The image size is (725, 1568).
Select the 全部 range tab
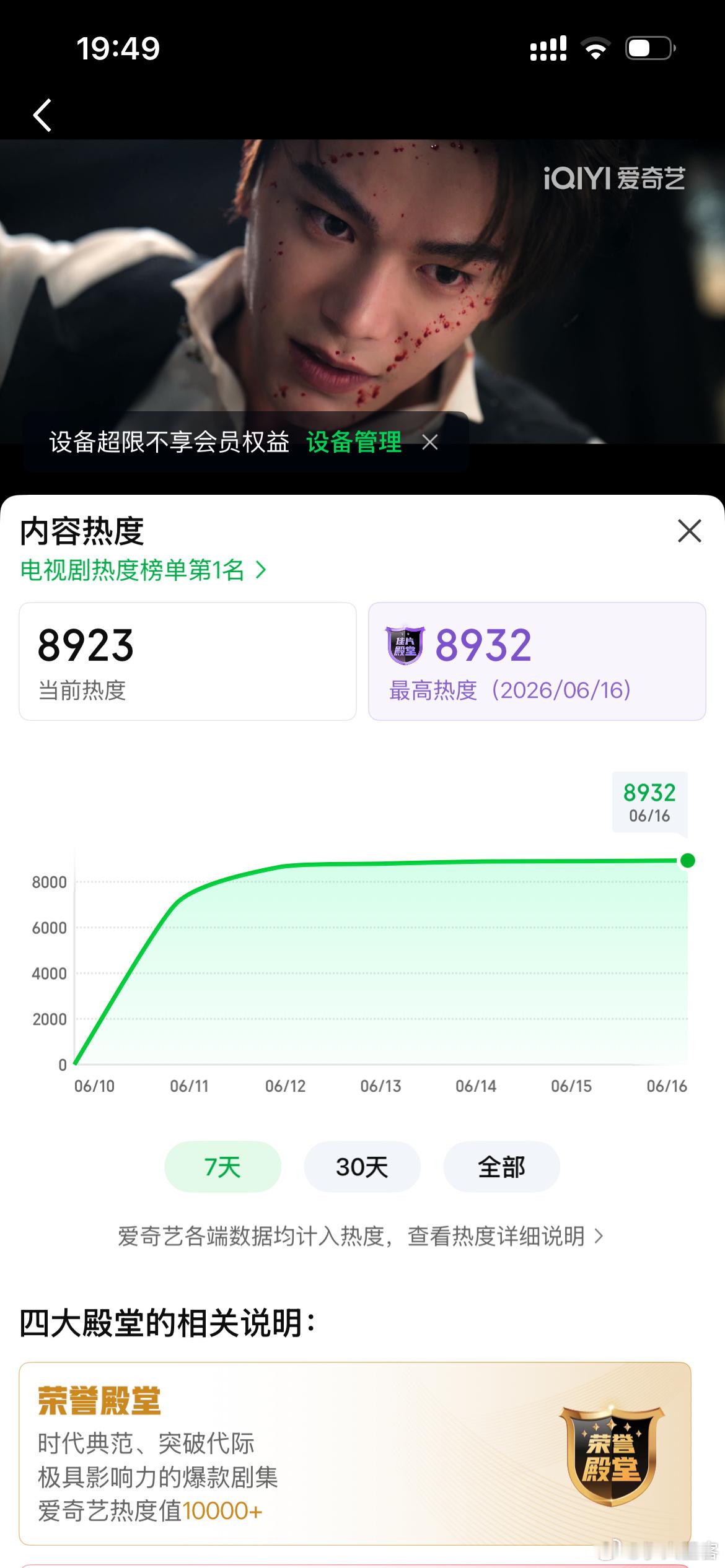(x=502, y=1167)
